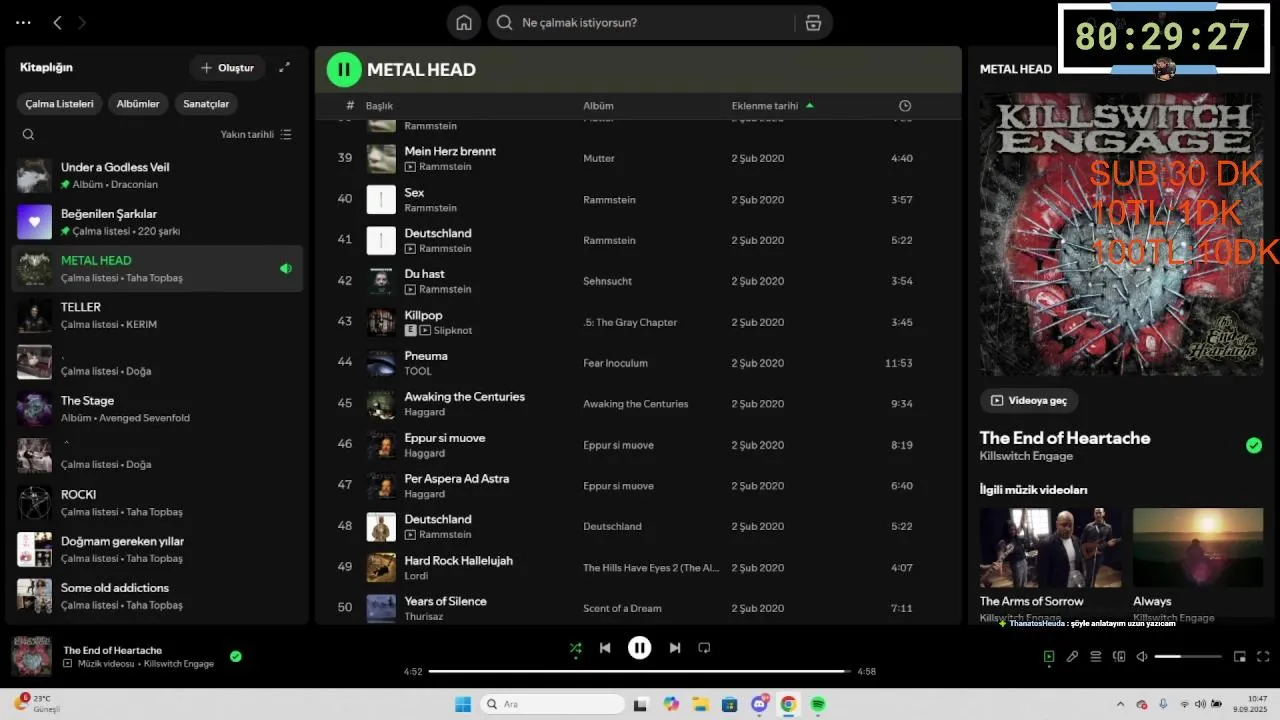Skip to the previous track
The width and height of the screenshot is (1280, 720).
pos(605,648)
